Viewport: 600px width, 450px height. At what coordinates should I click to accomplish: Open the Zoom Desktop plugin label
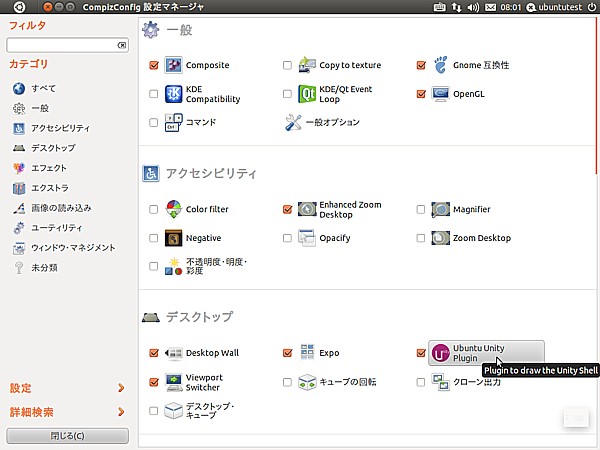click(x=482, y=238)
